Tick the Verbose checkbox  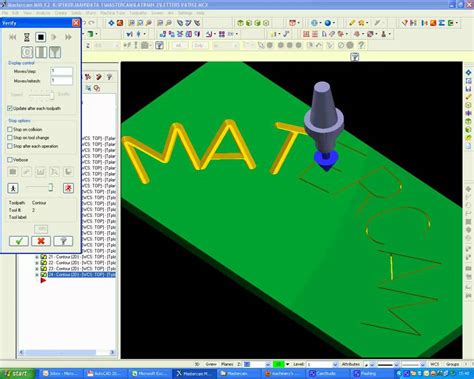[x=10, y=160]
